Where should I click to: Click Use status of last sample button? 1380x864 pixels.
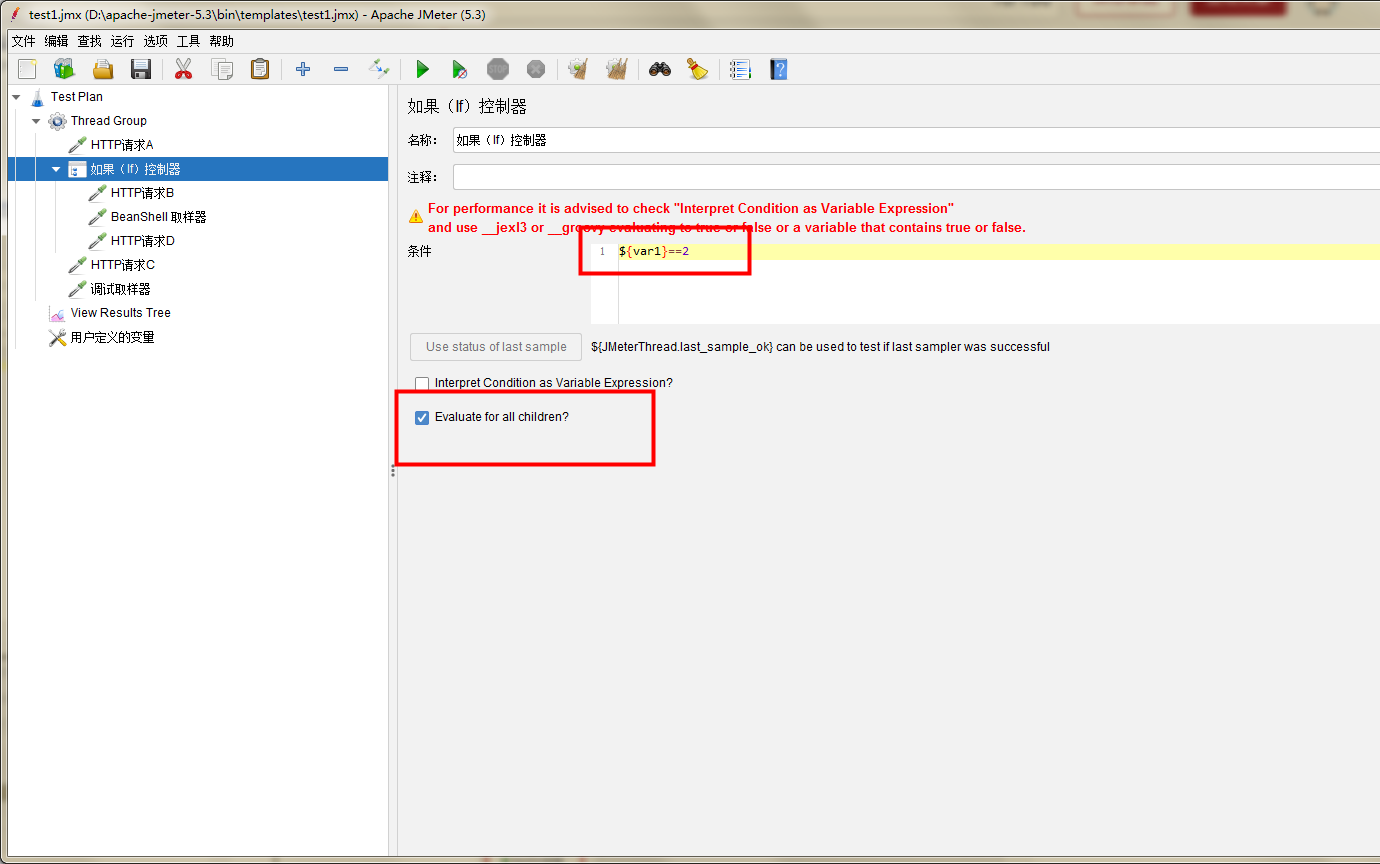click(496, 347)
